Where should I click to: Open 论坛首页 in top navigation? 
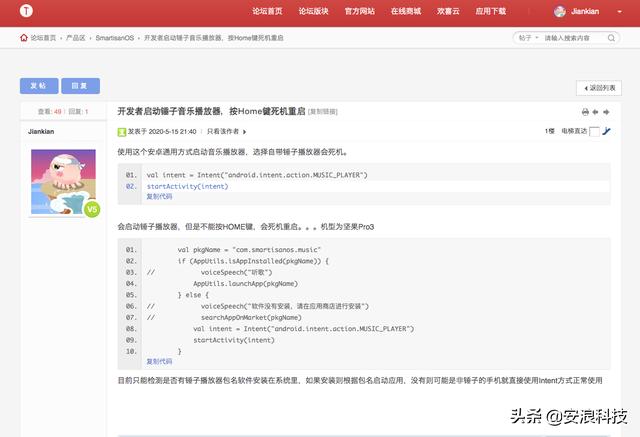(x=267, y=11)
